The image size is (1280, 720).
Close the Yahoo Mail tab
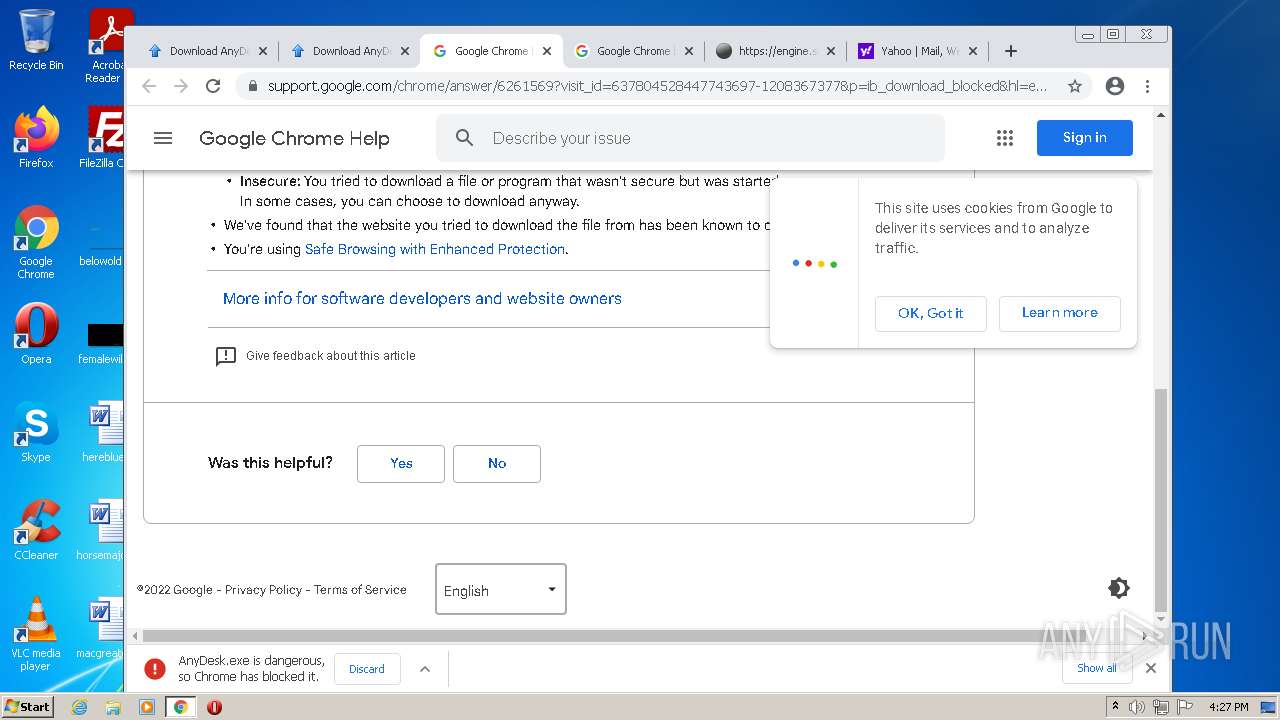click(973, 51)
